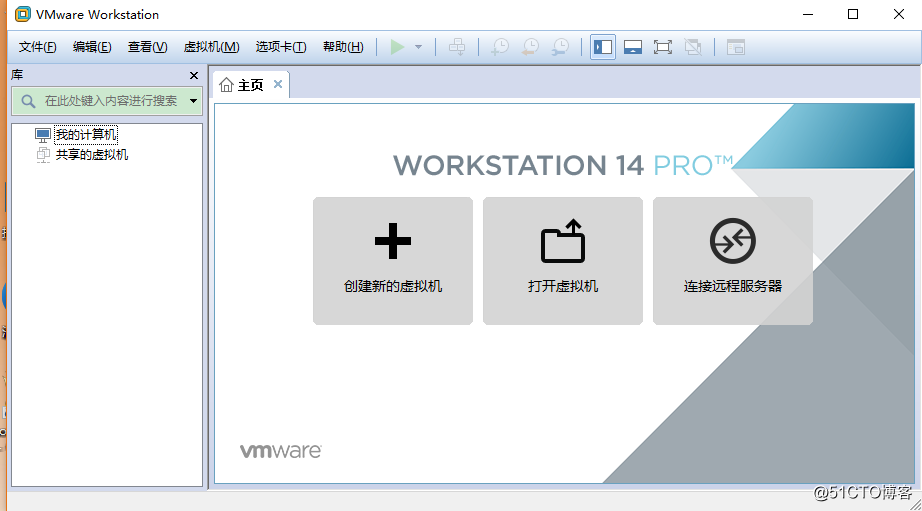Click the revert to snapshot icon
922x511 pixels.
point(530,47)
